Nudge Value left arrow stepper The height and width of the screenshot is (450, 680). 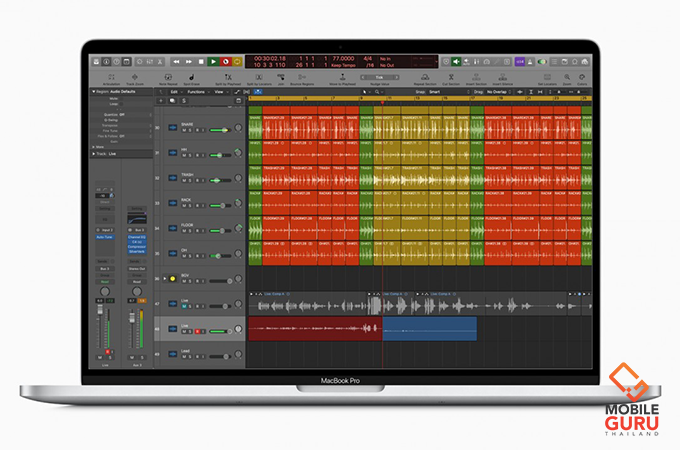tap(363, 77)
